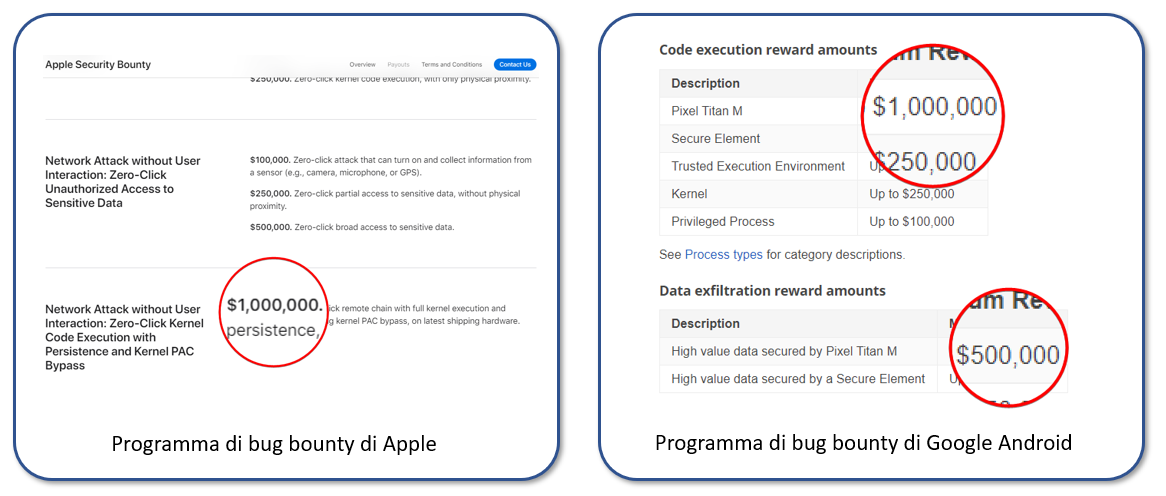Follow the Process types link
This screenshot has height=496, width=1166.
tap(723, 255)
